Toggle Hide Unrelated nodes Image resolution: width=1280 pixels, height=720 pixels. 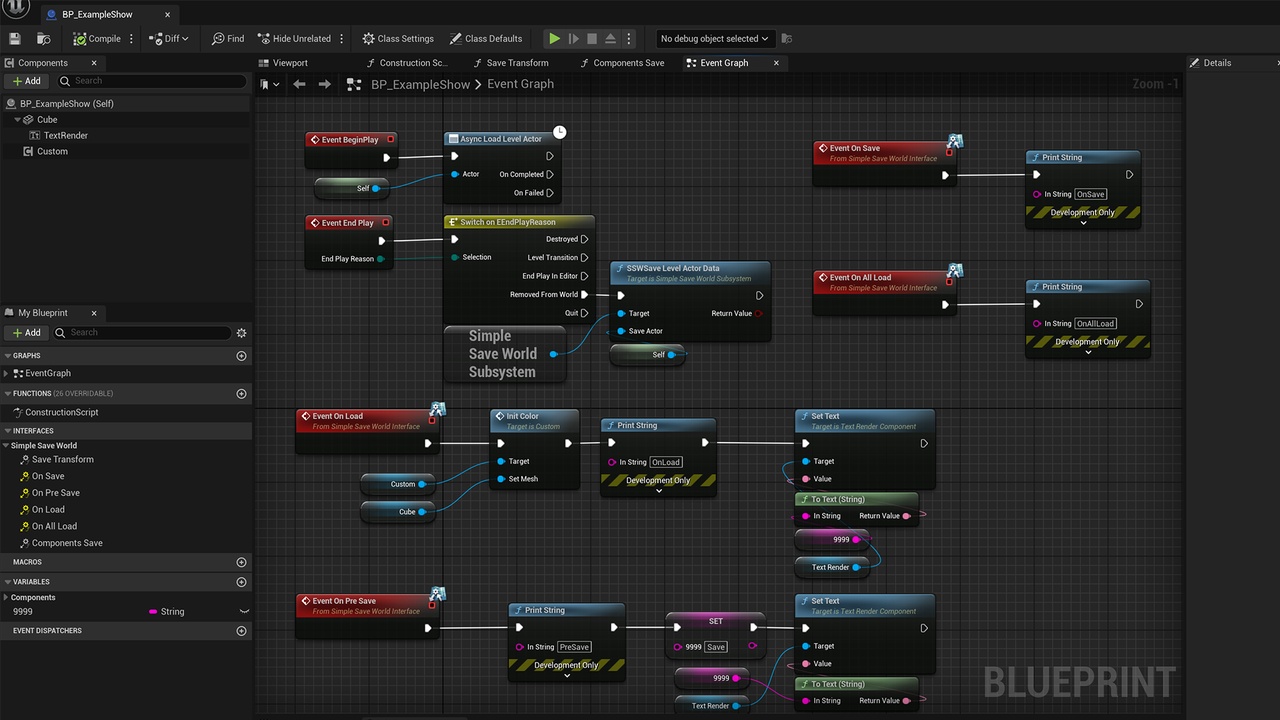pyautogui.click(x=294, y=39)
